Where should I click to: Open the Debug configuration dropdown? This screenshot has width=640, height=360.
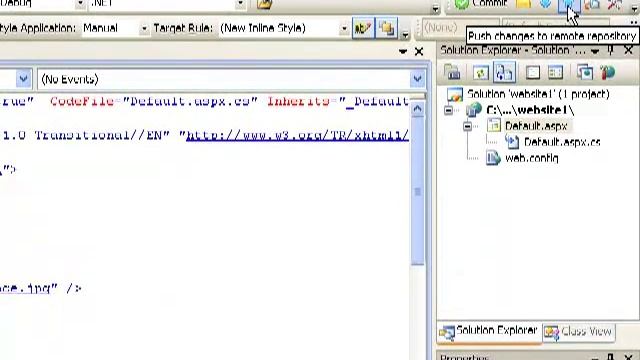[x=80, y=4]
